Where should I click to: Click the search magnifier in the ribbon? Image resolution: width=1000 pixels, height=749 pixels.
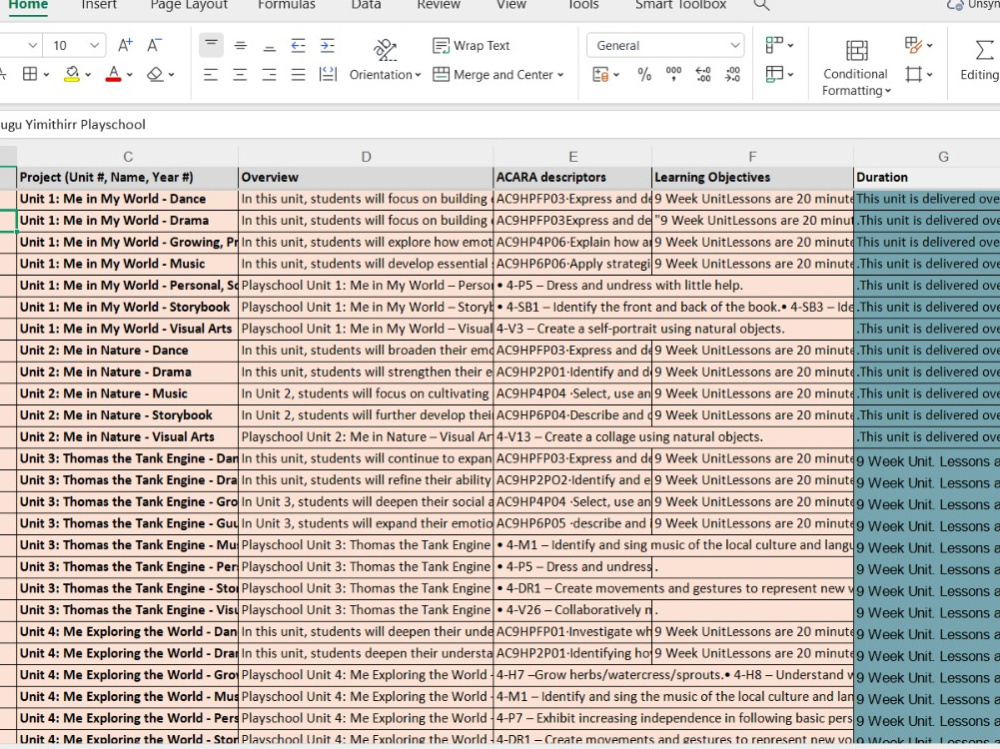click(761, 5)
